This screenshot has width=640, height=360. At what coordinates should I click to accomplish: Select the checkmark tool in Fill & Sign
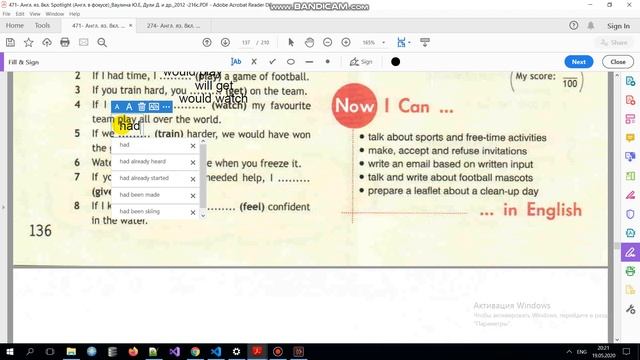tap(272, 62)
